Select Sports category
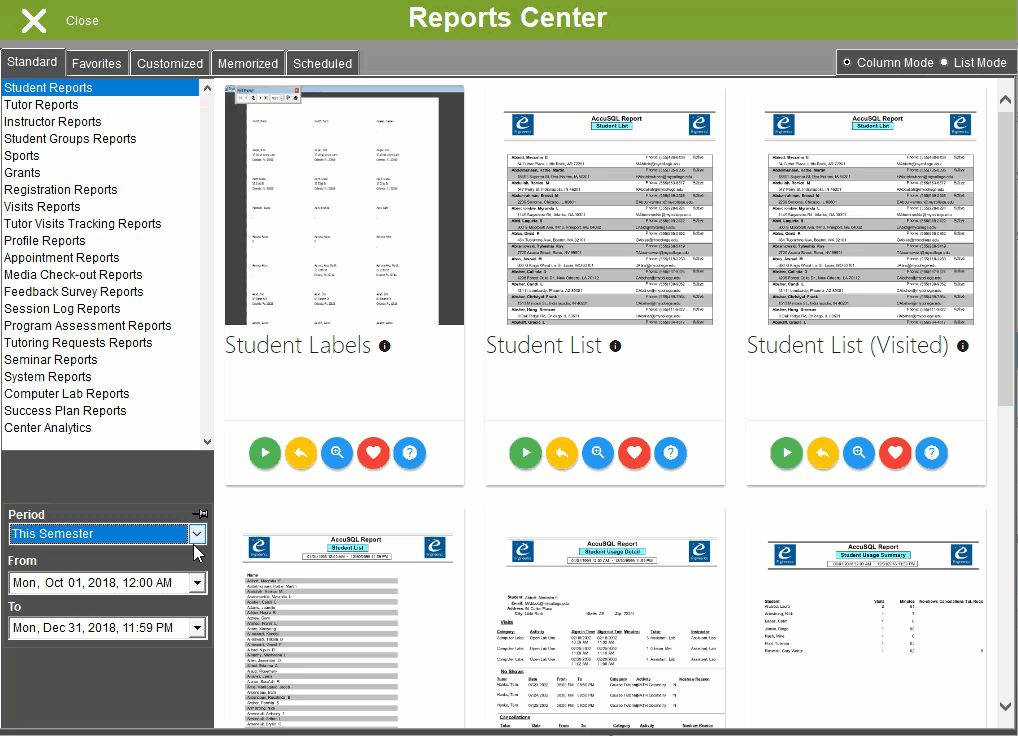Viewport: 1018px width, 736px height. 101,156
